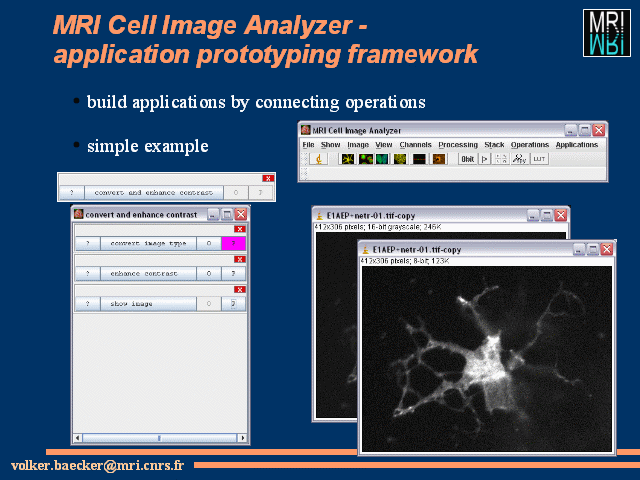Click the rightmost '?' button in the 'enhance contrast' row

[x=233, y=273]
